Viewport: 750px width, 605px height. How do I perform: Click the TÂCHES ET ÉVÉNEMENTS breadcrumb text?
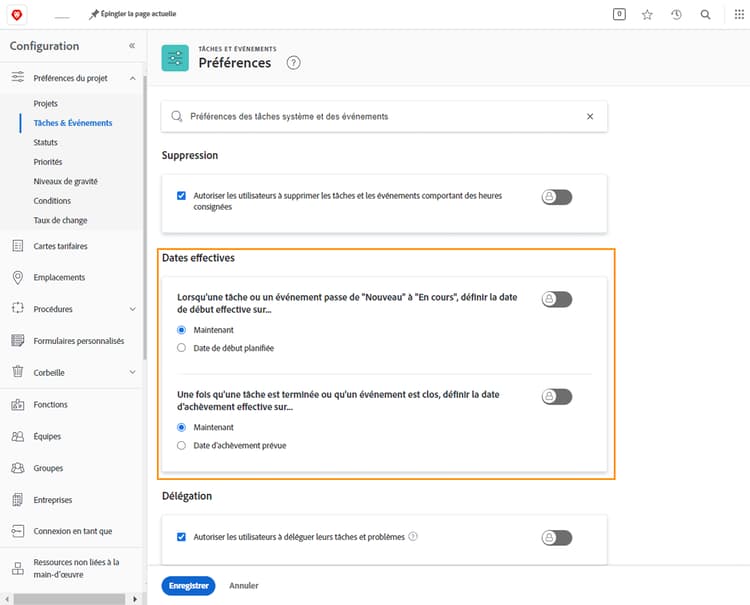click(237, 49)
